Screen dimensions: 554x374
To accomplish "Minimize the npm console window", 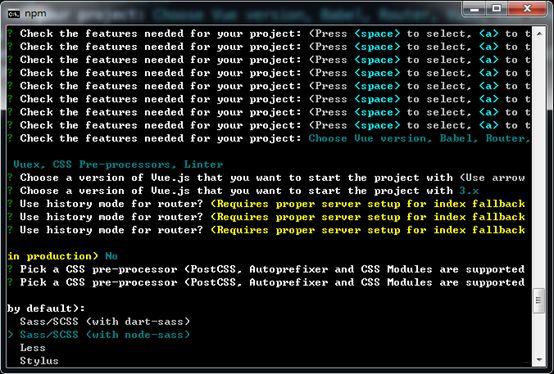I will (475, 9).
